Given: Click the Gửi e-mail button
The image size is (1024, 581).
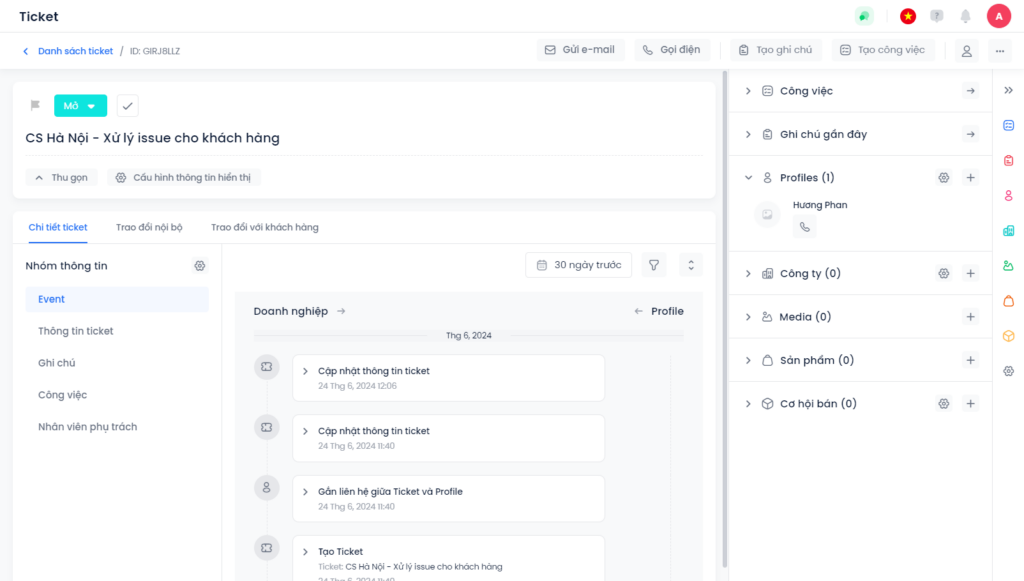Looking at the screenshot, I should pos(579,50).
